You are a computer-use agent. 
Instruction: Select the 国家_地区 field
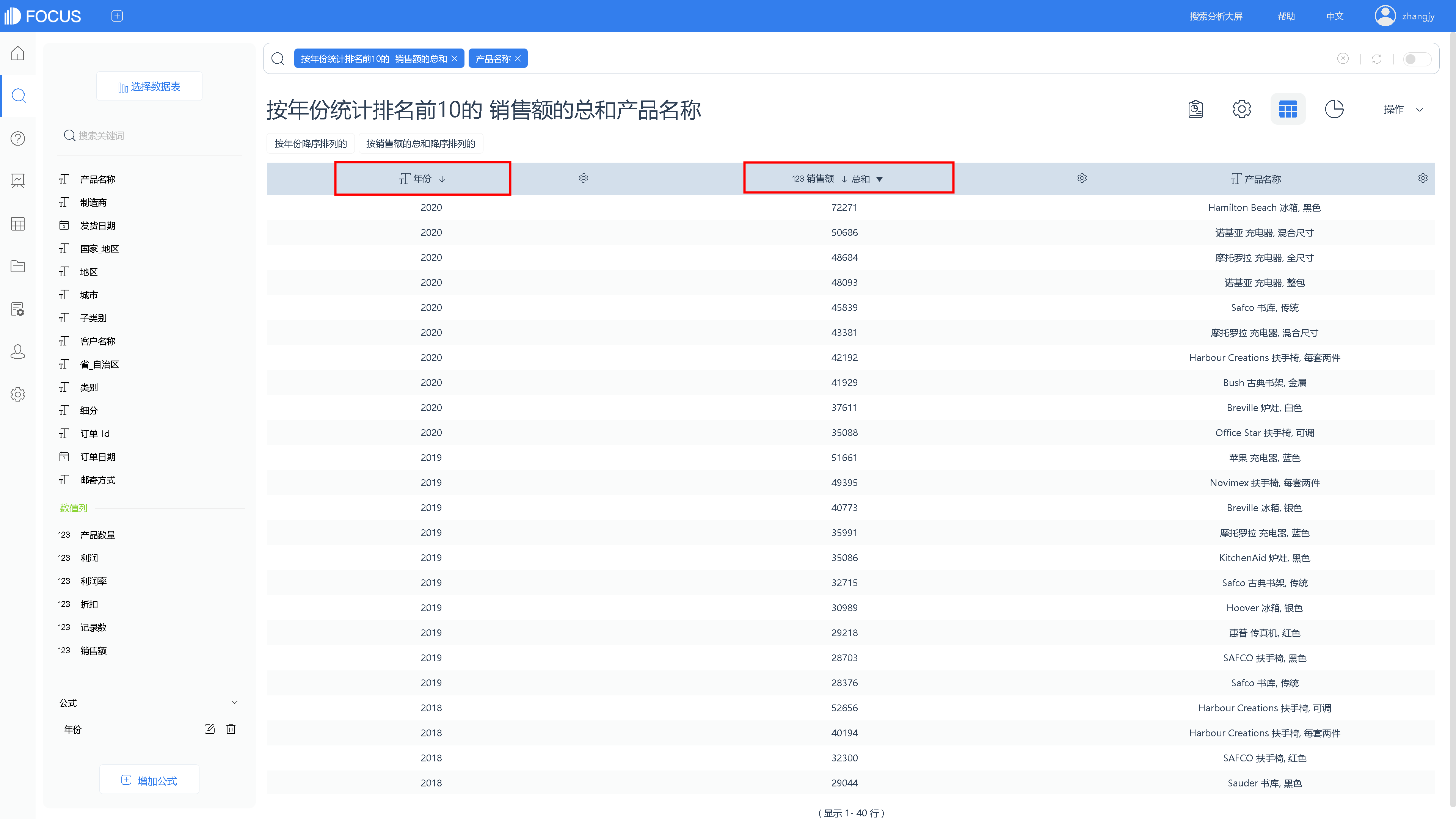coord(99,249)
